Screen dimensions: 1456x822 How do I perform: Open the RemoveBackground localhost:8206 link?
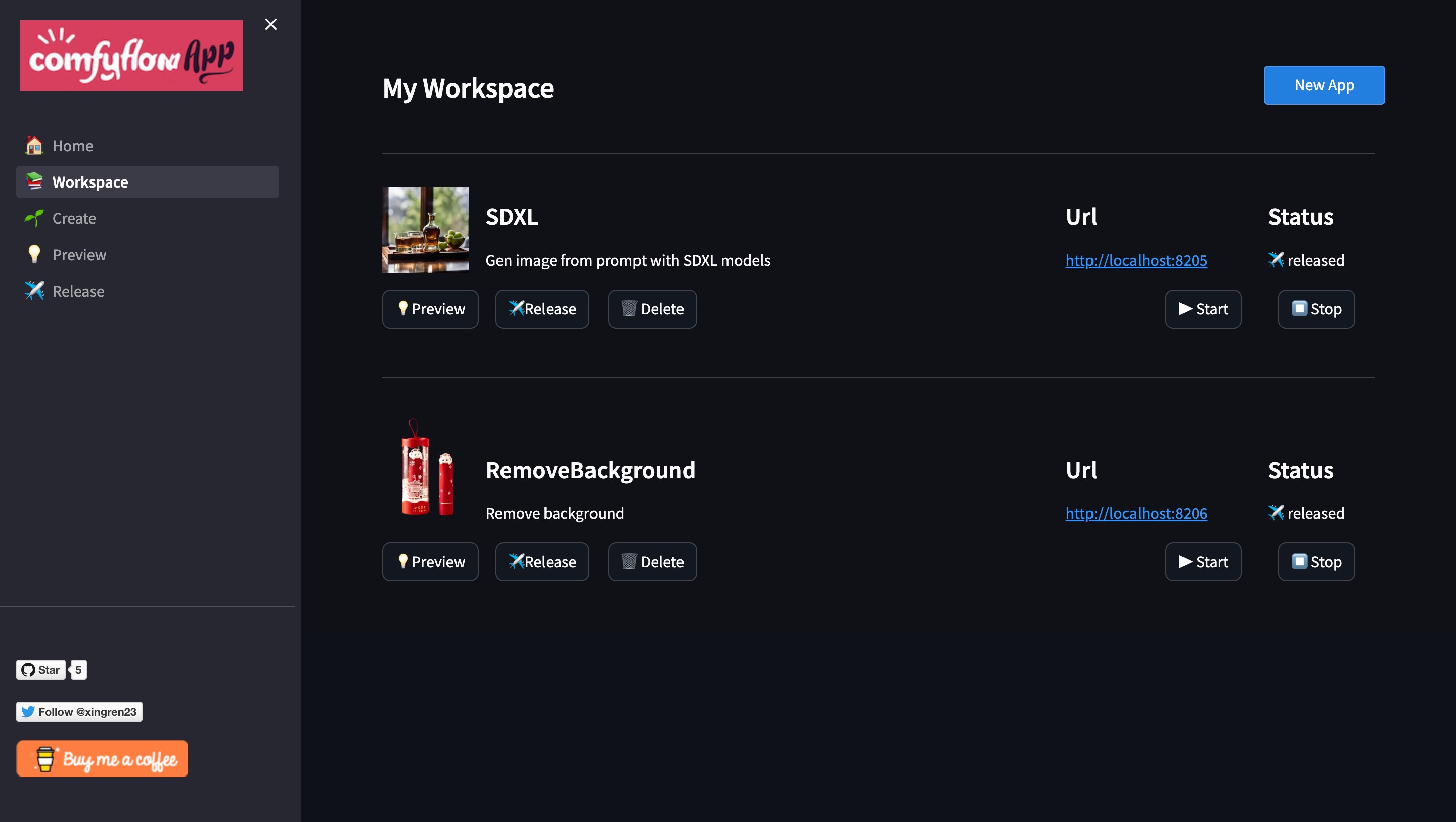click(x=1136, y=513)
